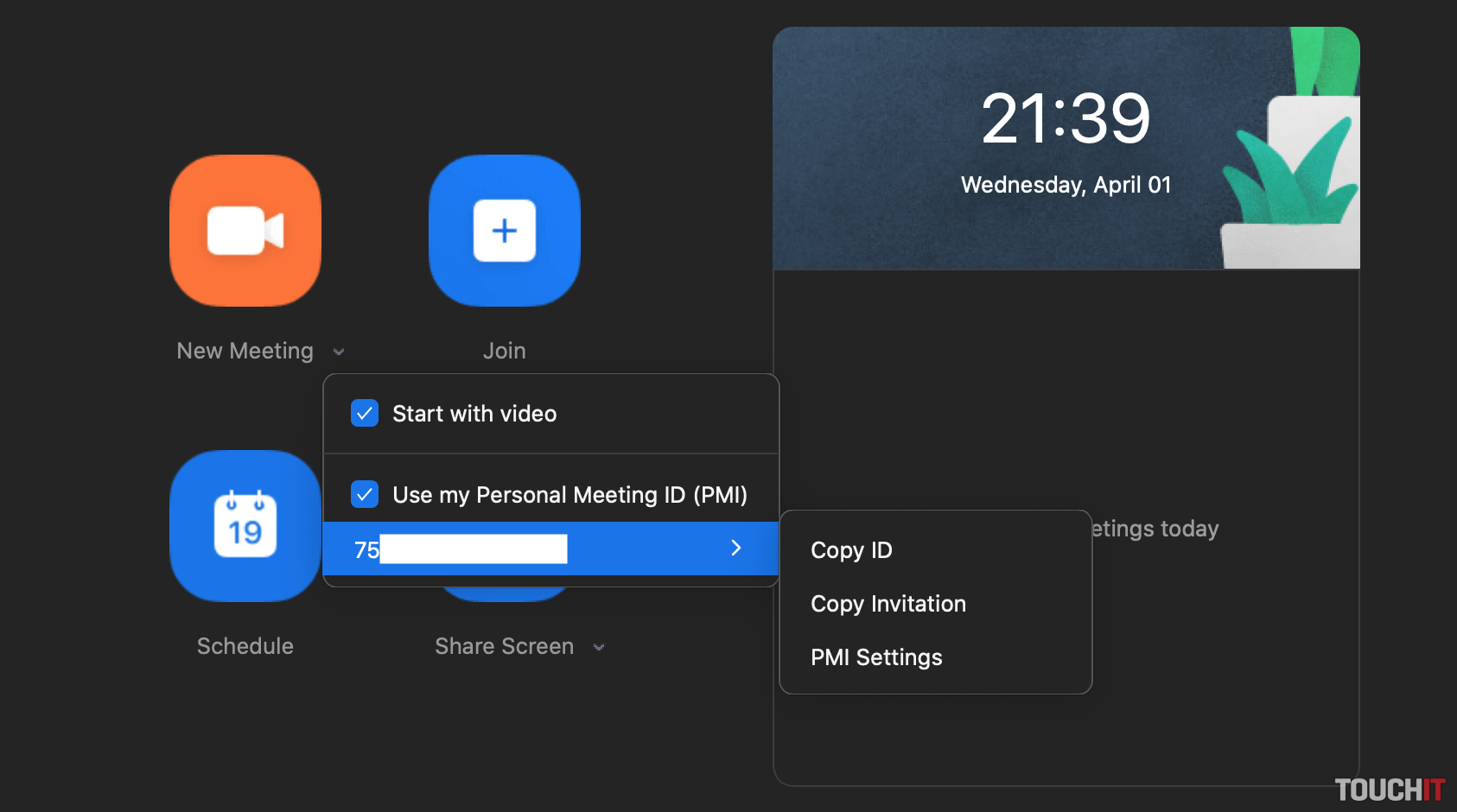Screen dimensions: 1457x812
Task: Click the orange New Meeting camera icon
Action: (x=245, y=231)
